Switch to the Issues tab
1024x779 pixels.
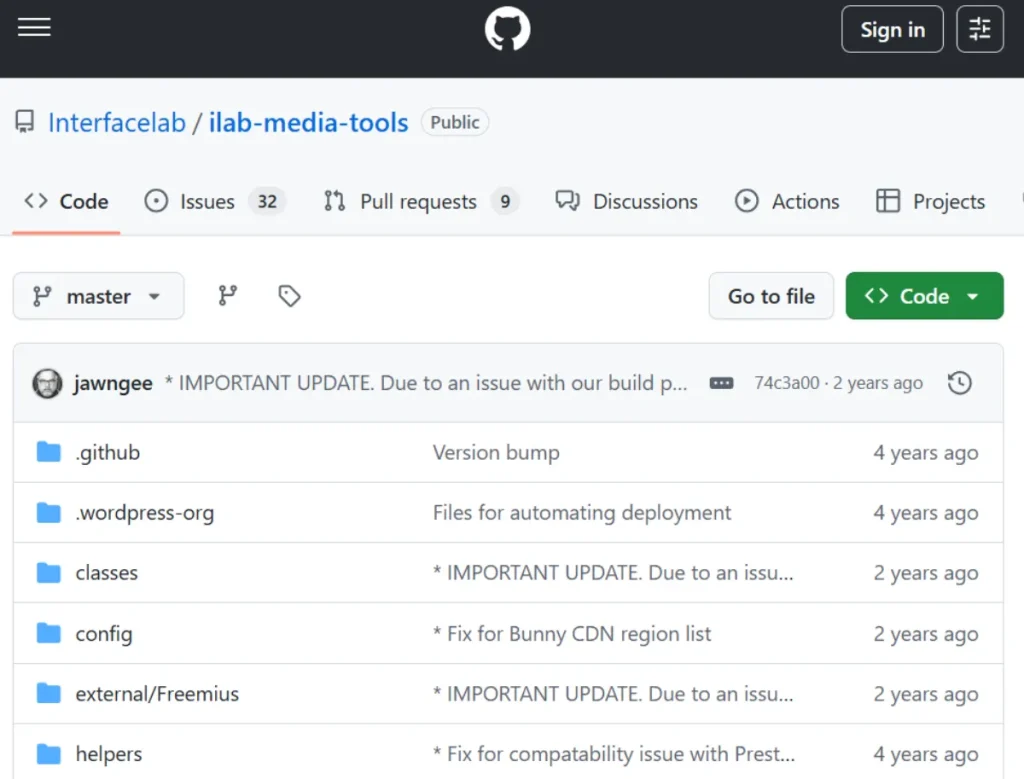215,201
